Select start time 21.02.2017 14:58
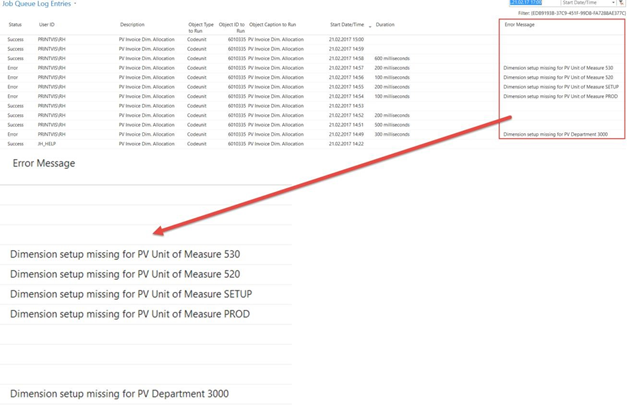 click(x=346, y=58)
